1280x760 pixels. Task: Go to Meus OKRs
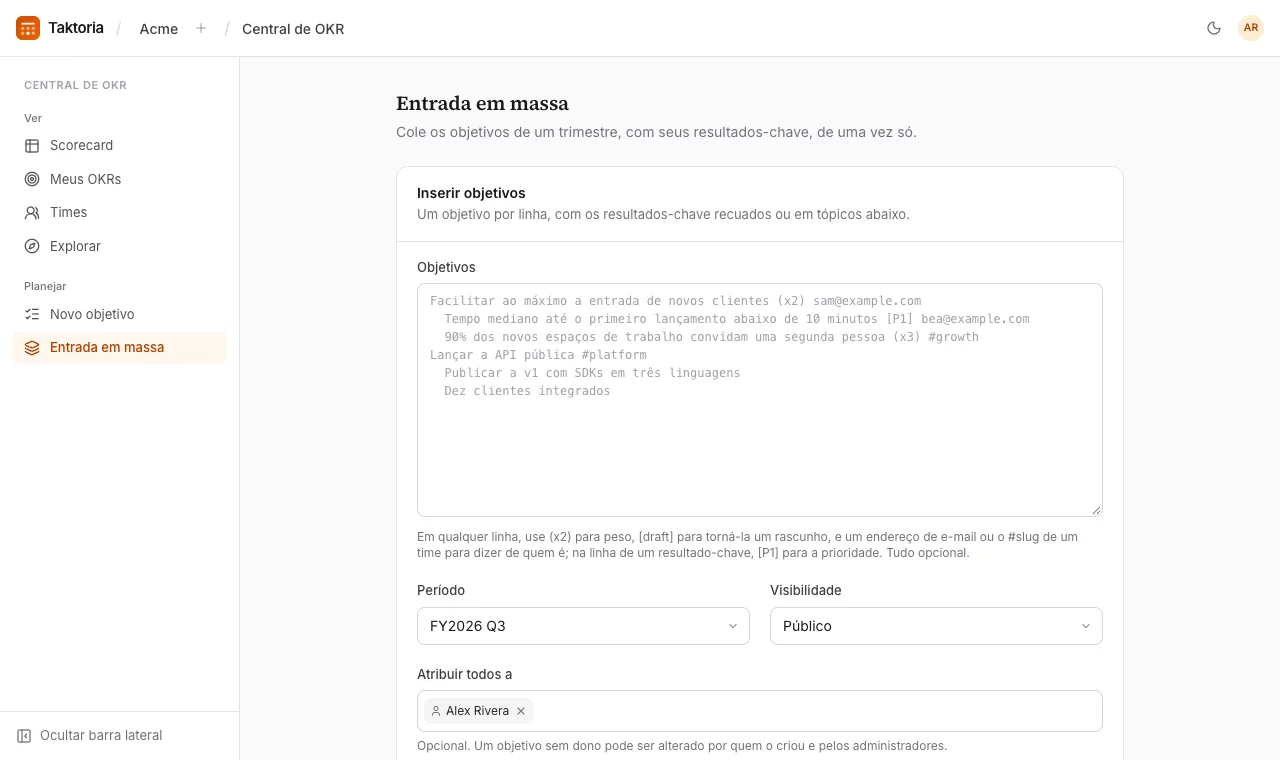pyautogui.click(x=119, y=180)
